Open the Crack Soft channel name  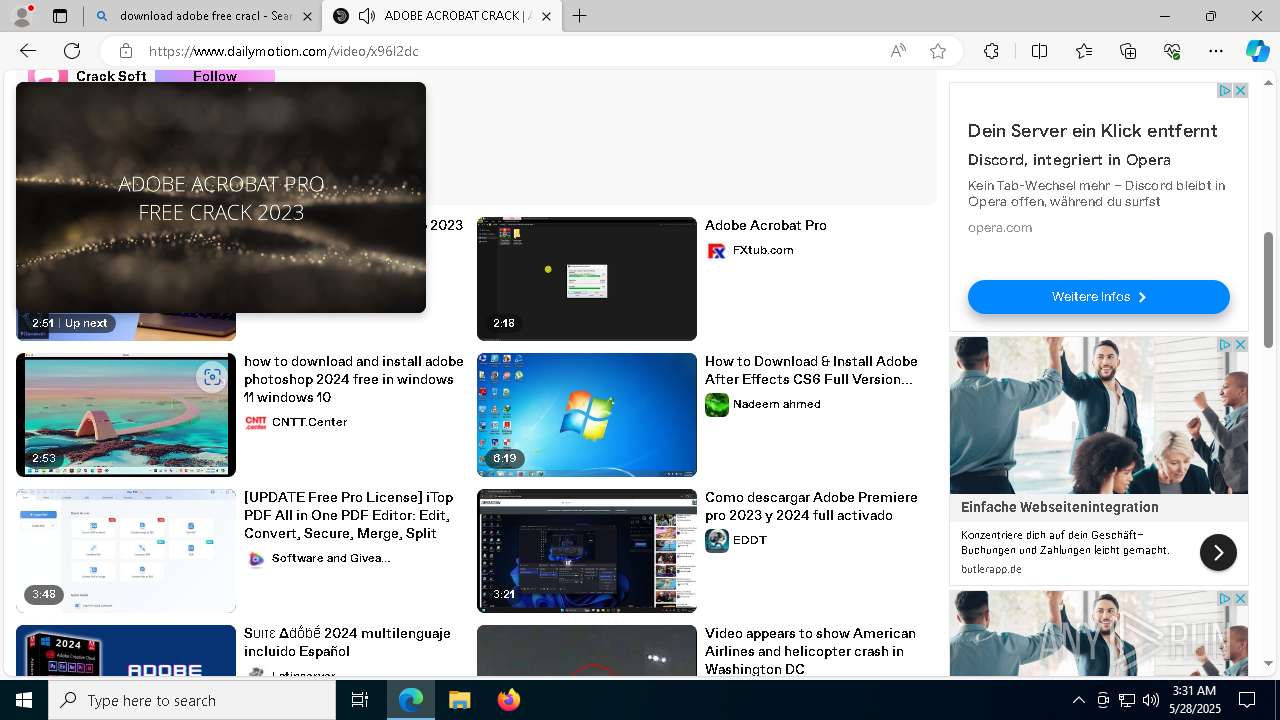(x=111, y=76)
